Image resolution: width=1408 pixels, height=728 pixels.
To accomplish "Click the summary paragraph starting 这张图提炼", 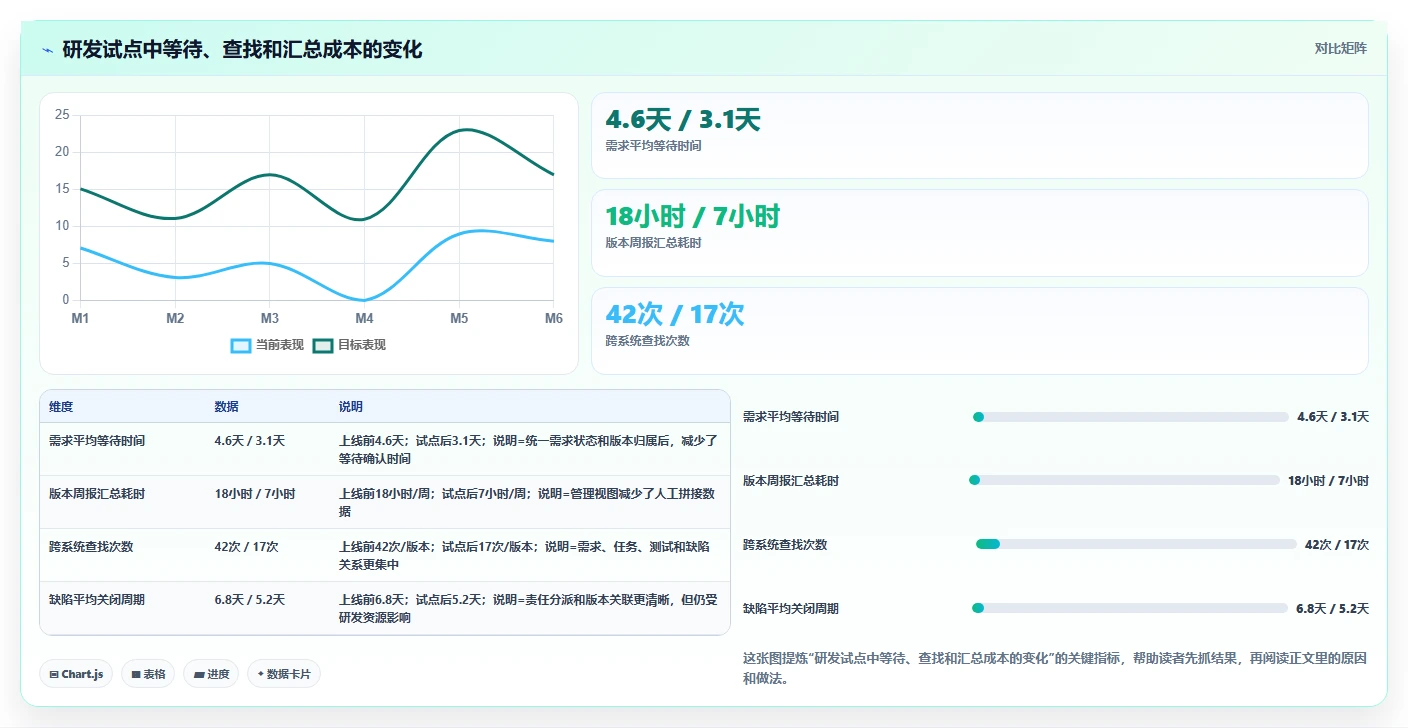I will pyautogui.click(x=1055, y=668).
